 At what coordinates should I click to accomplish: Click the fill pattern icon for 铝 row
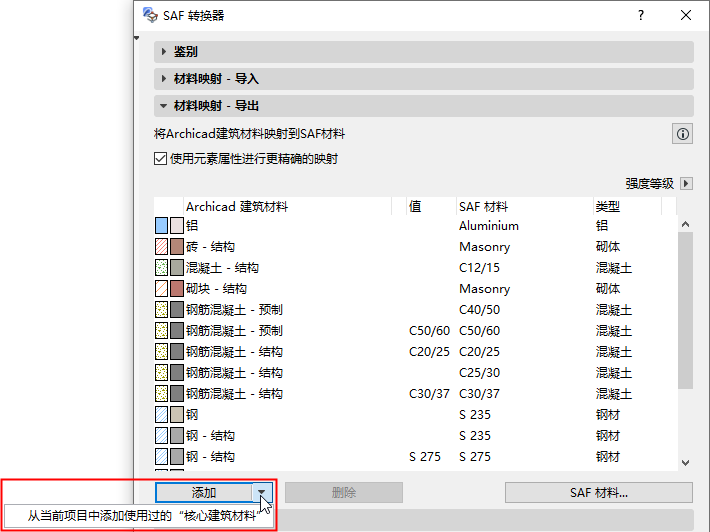click(x=161, y=225)
